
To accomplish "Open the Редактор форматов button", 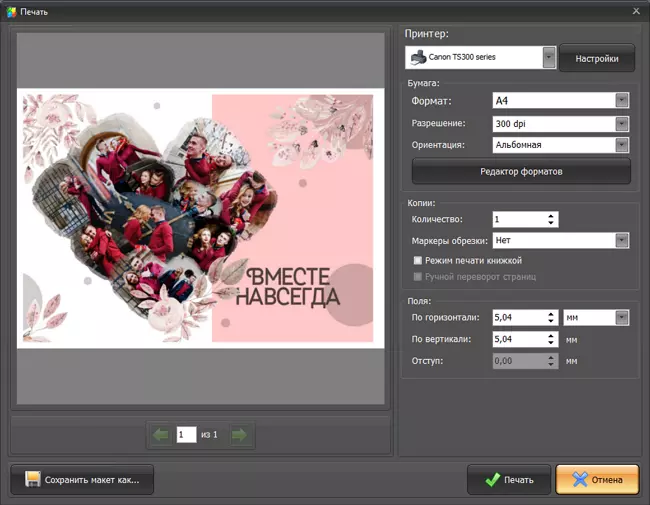I will pyautogui.click(x=522, y=171).
